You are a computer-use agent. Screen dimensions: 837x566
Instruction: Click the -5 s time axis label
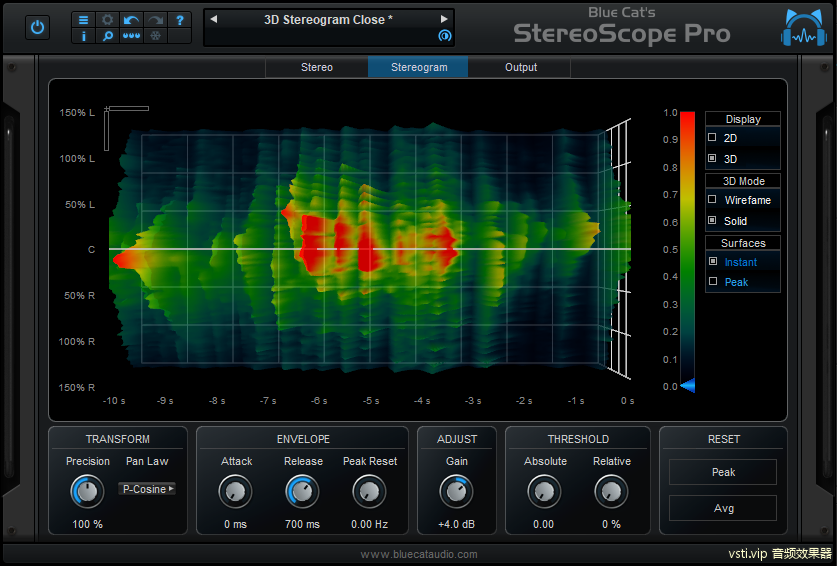pyautogui.click(x=370, y=400)
